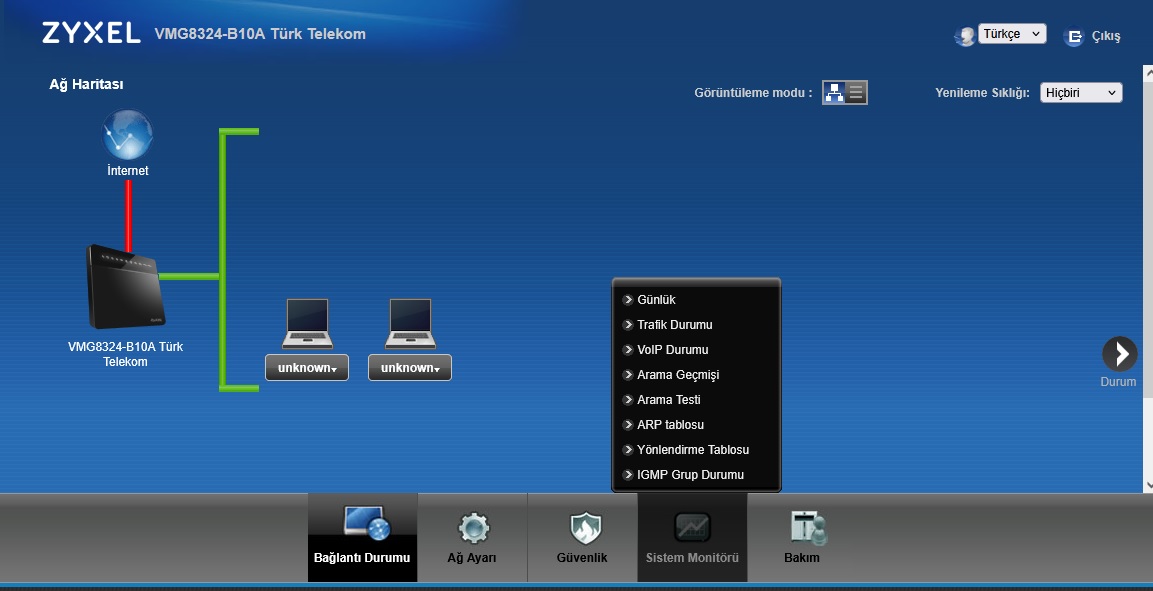Image resolution: width=1153 pixels, height=591 pixels.
Task: Click the Çıkış logout icon
Action: 1074,36
